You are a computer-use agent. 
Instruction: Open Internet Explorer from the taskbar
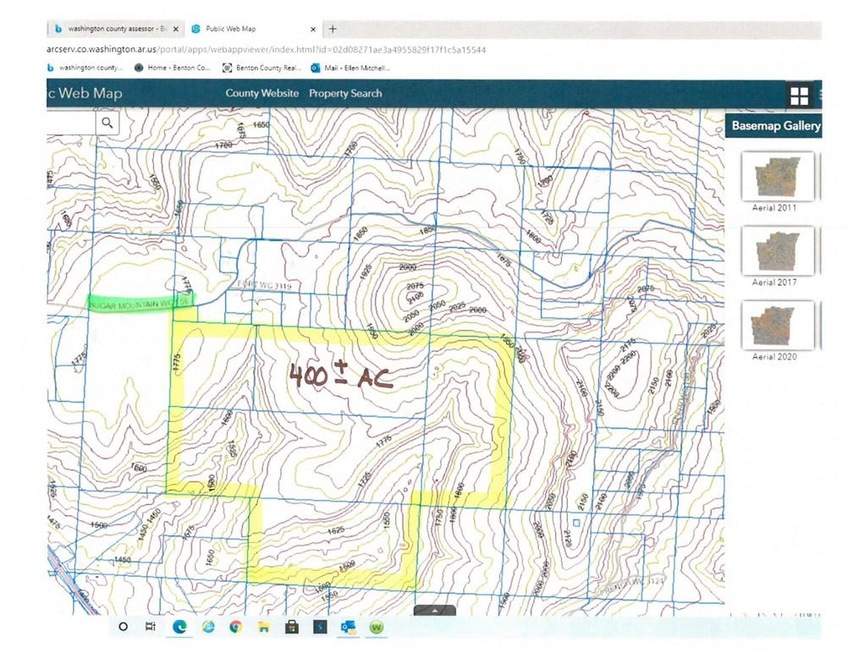(x=208, y=627)
